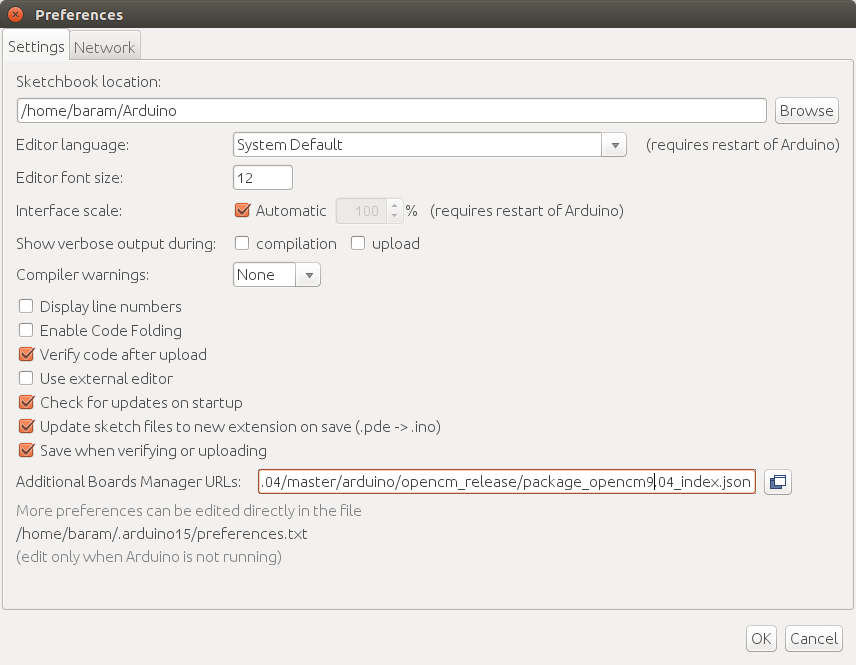Enable Display line numbers
This screenshot has width=856, height=665.
click(x=26, y=307)
